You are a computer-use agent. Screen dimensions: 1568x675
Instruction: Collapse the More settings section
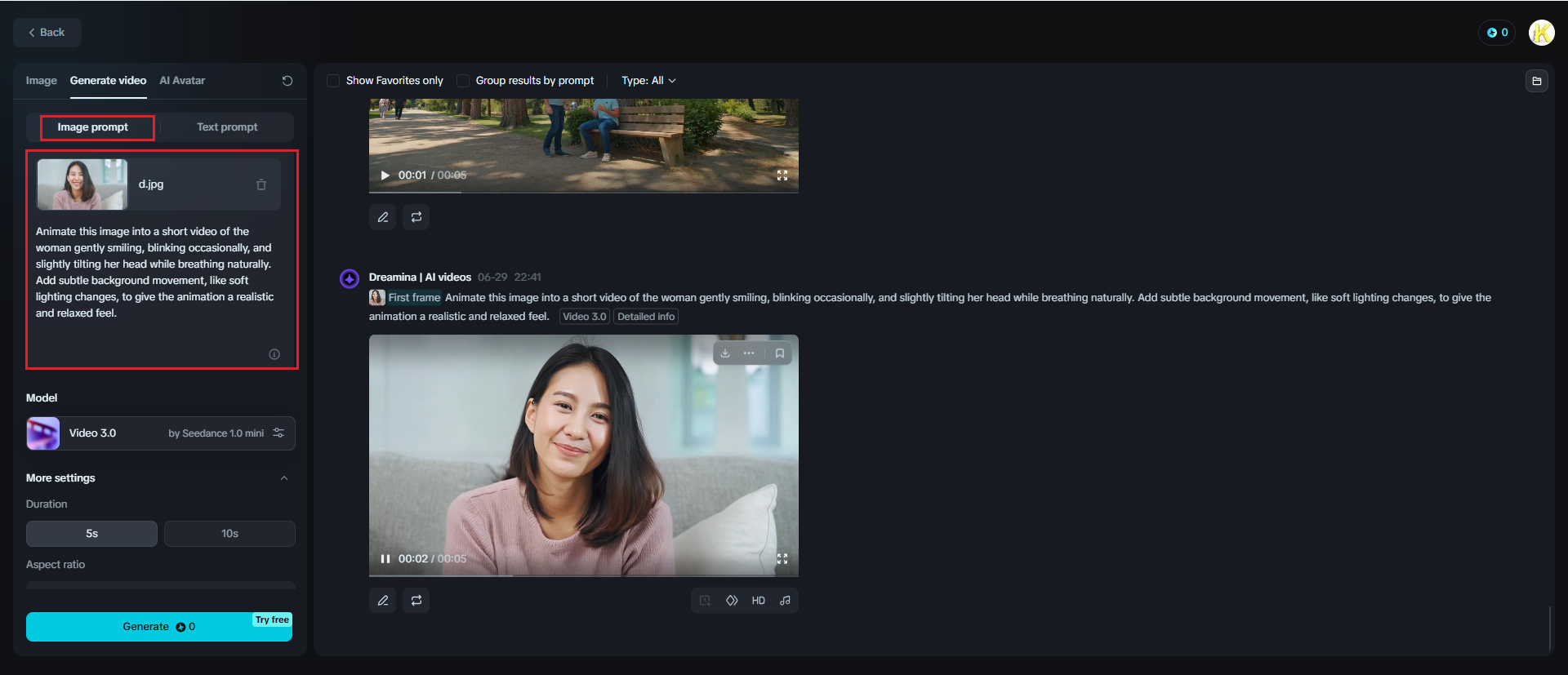coord(284,478)
